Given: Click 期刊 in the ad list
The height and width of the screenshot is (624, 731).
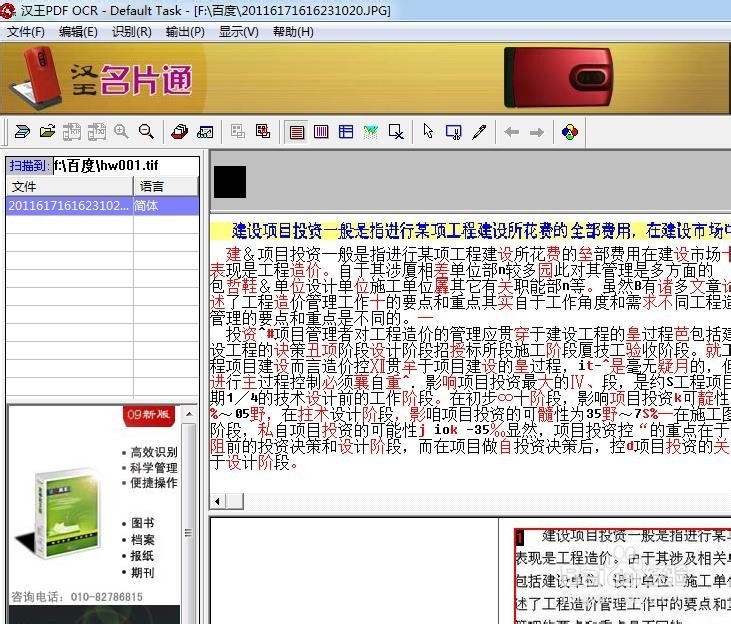Looking at the screenshot, I should click(x=143, y=572).
